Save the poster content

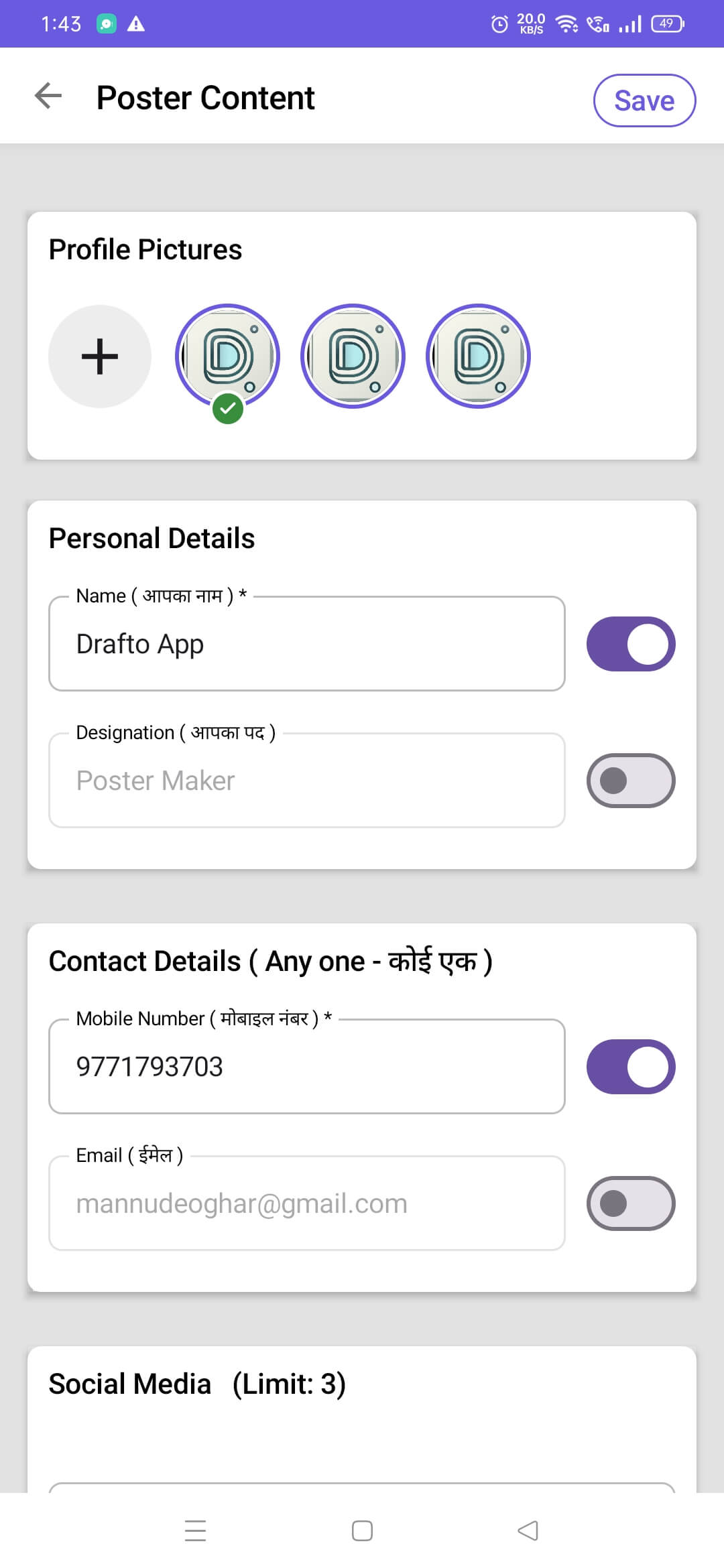point(644,101)
